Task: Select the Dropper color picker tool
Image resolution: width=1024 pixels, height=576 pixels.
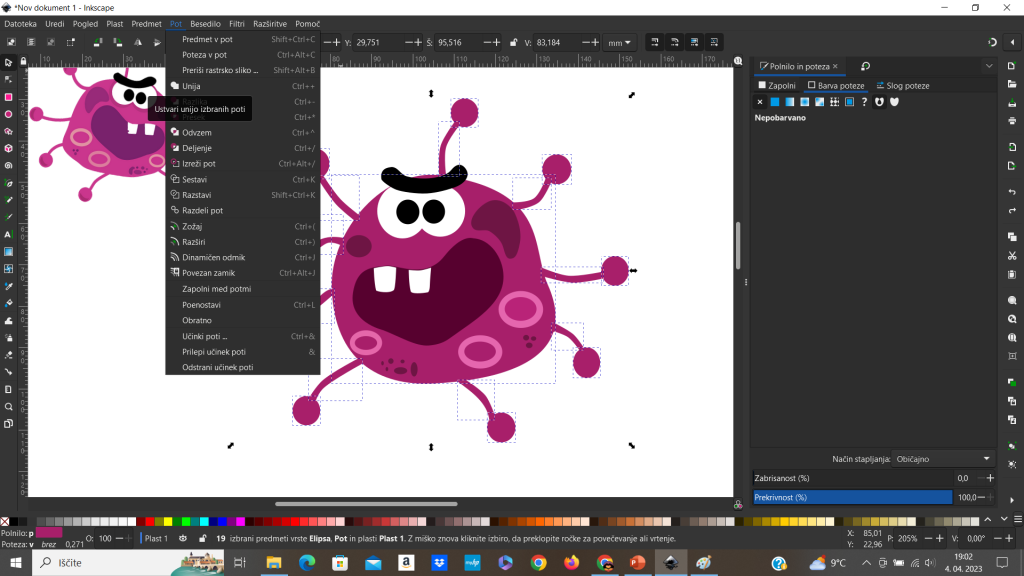Action: tap(8, 286)
